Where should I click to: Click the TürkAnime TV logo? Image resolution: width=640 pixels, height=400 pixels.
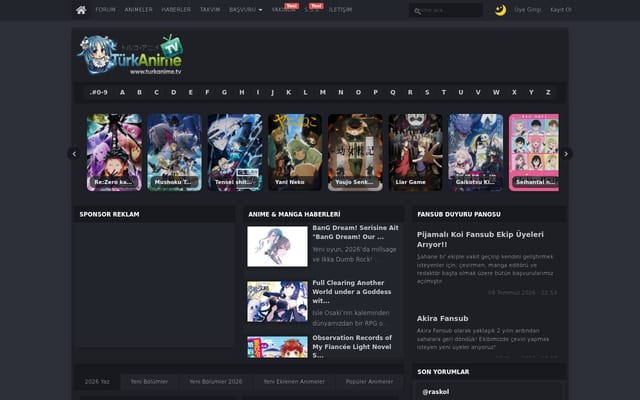[x=131, y=55]
